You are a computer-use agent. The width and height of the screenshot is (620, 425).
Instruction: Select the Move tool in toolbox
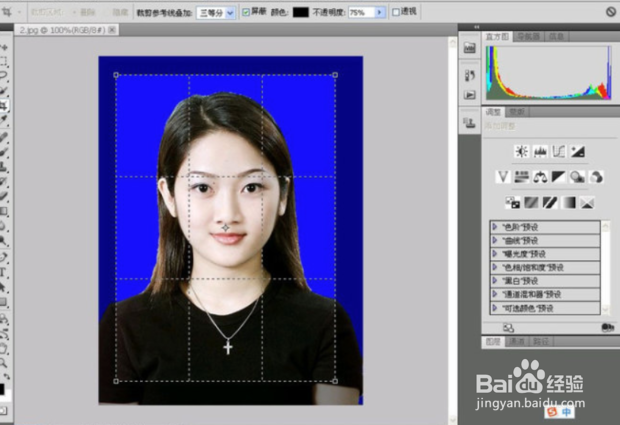(x=4, y=47)
